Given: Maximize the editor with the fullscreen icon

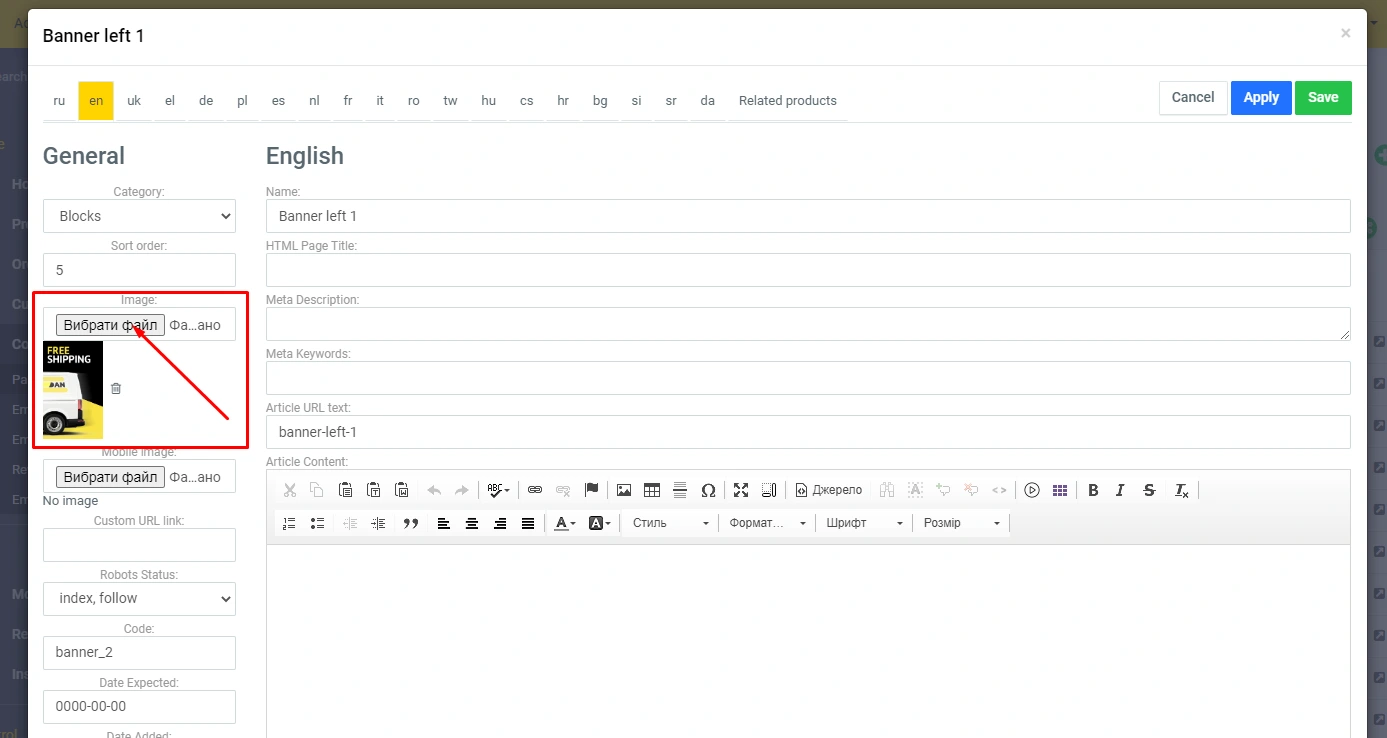Looking at the screenshot, I should (x=741, y=490).
